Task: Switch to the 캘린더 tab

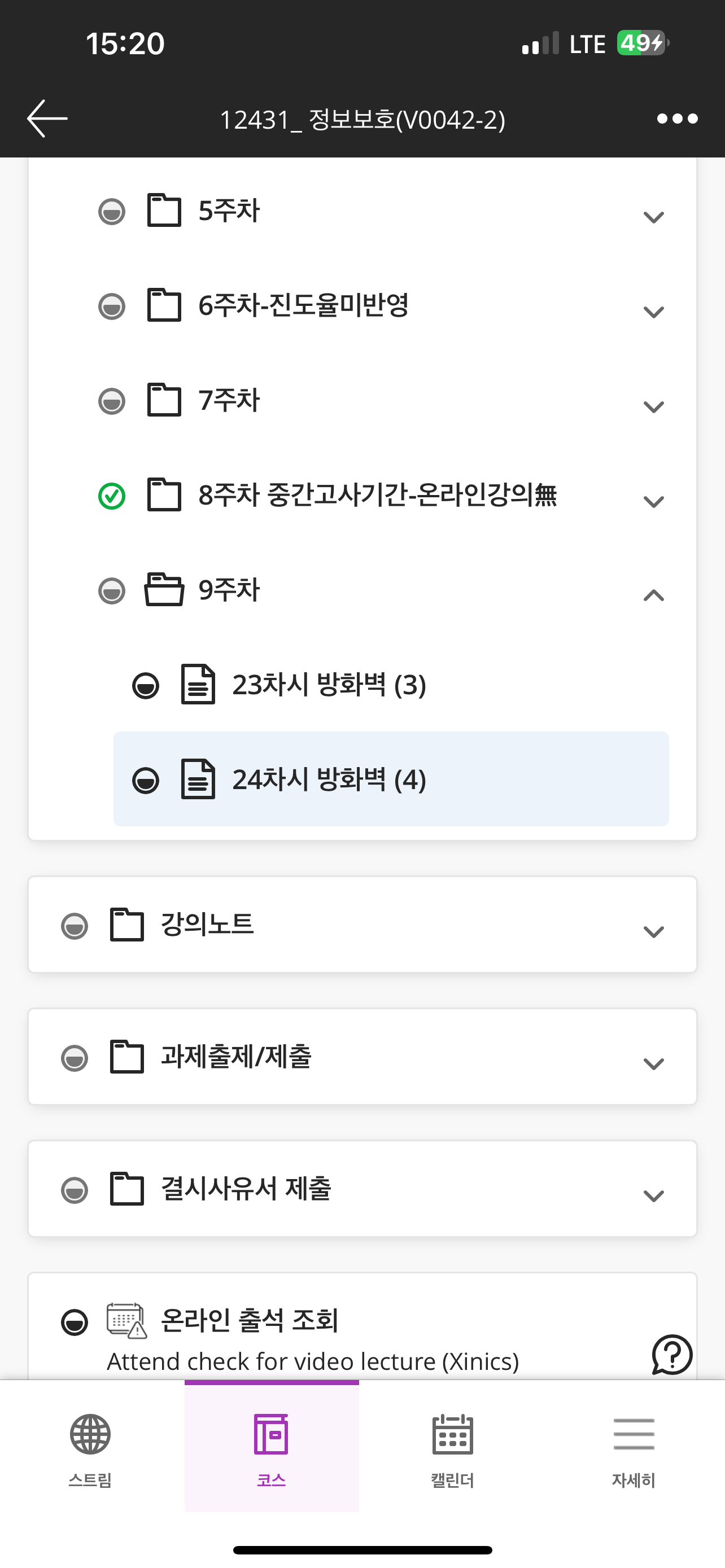Action: click(452, 1447)
